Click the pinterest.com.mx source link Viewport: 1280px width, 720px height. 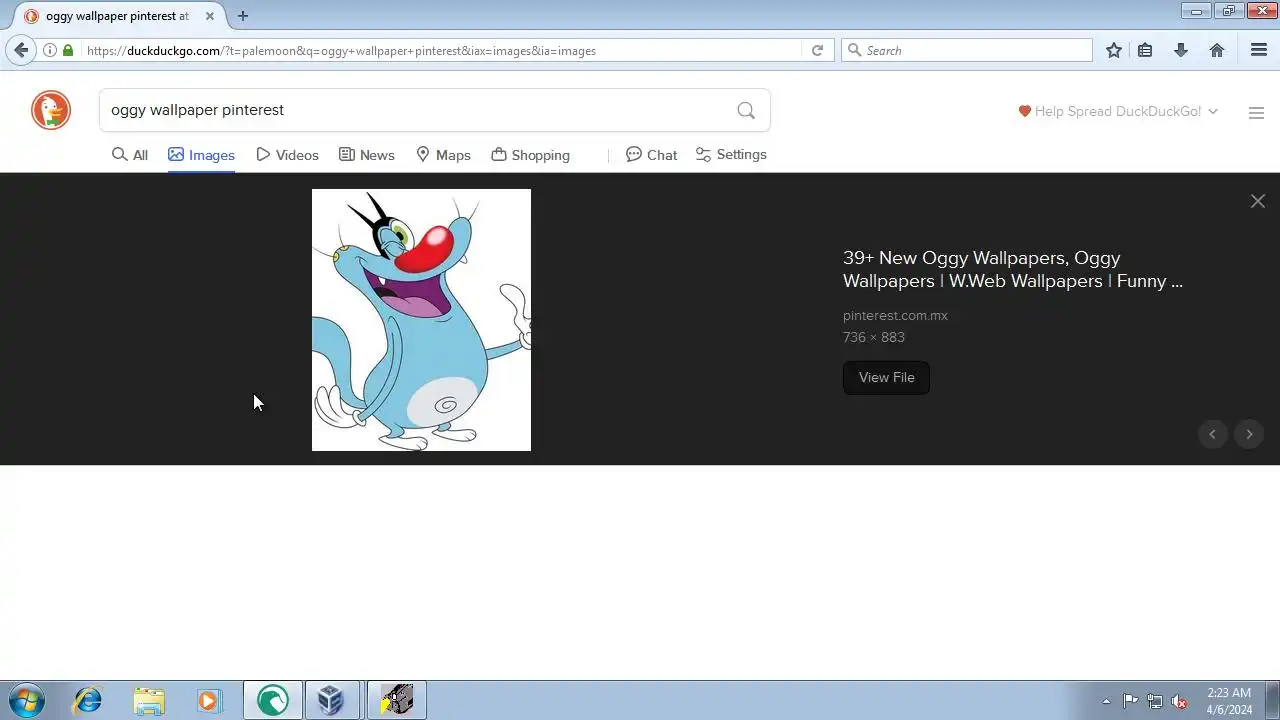pyautogui.click(x=895, y=315)
